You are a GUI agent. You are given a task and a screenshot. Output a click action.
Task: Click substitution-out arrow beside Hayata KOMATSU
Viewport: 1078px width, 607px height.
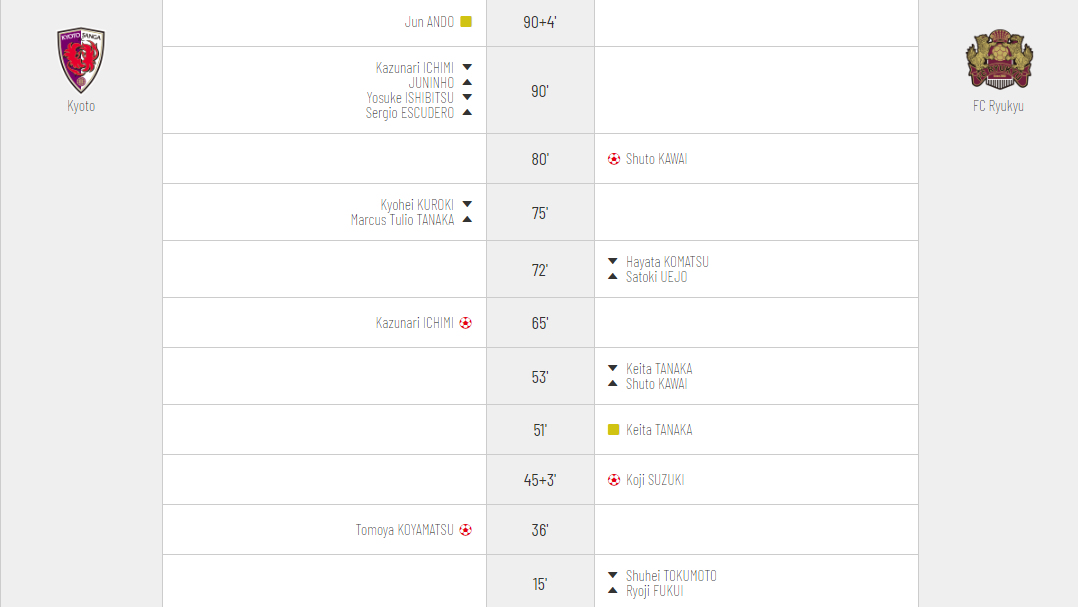(613, 262)
